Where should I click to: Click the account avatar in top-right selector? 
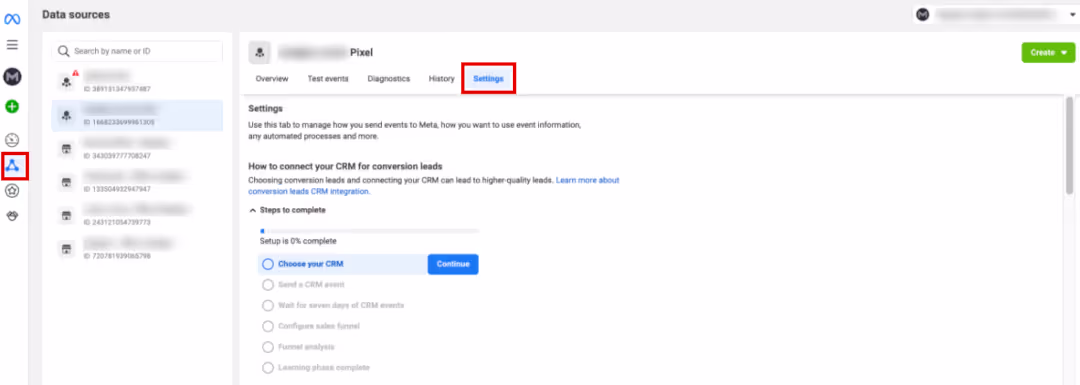tap(923, 14)
